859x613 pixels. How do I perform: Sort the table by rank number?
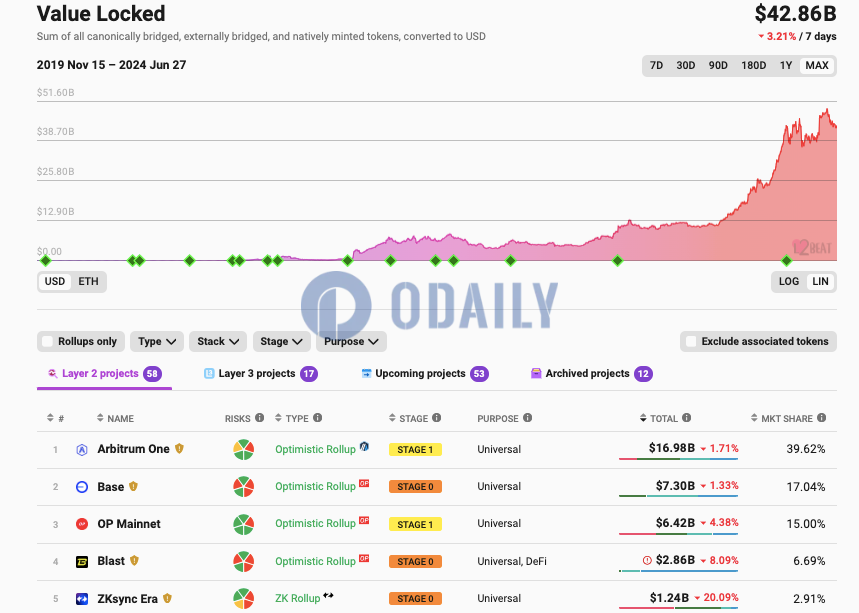[50, 418]
